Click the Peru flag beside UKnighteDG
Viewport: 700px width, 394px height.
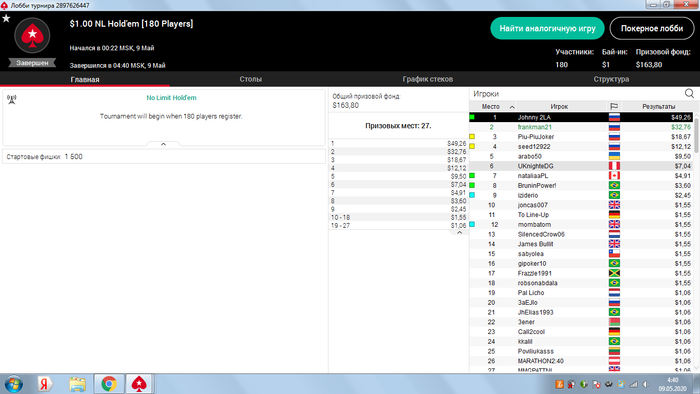point(614,166)
